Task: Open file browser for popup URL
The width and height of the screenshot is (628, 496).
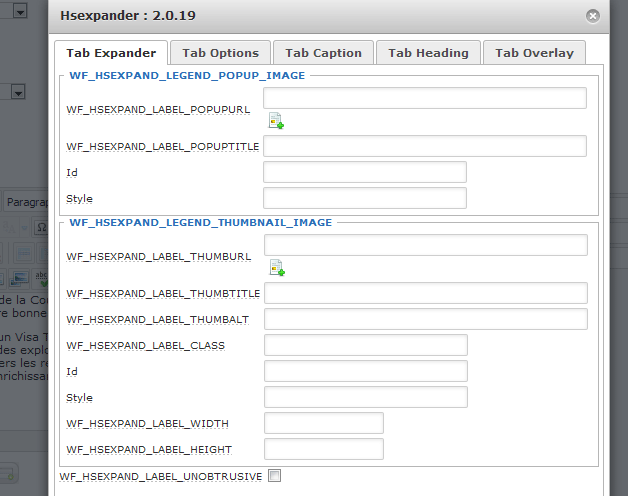Action: [x=276, y=121]
